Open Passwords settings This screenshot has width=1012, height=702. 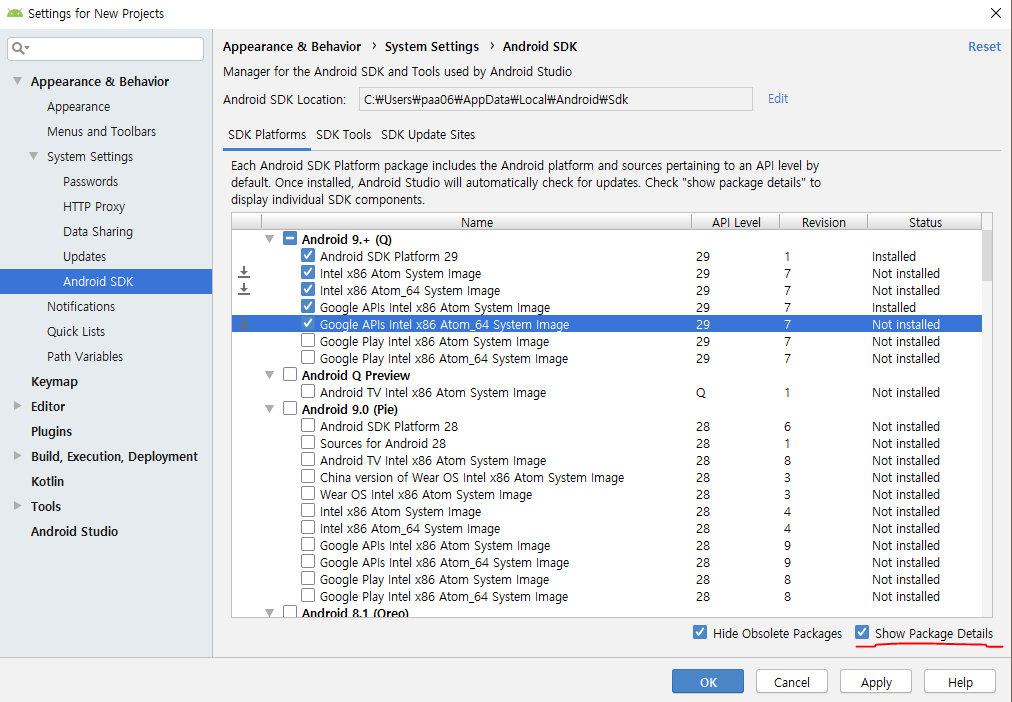tap(90, 181)
